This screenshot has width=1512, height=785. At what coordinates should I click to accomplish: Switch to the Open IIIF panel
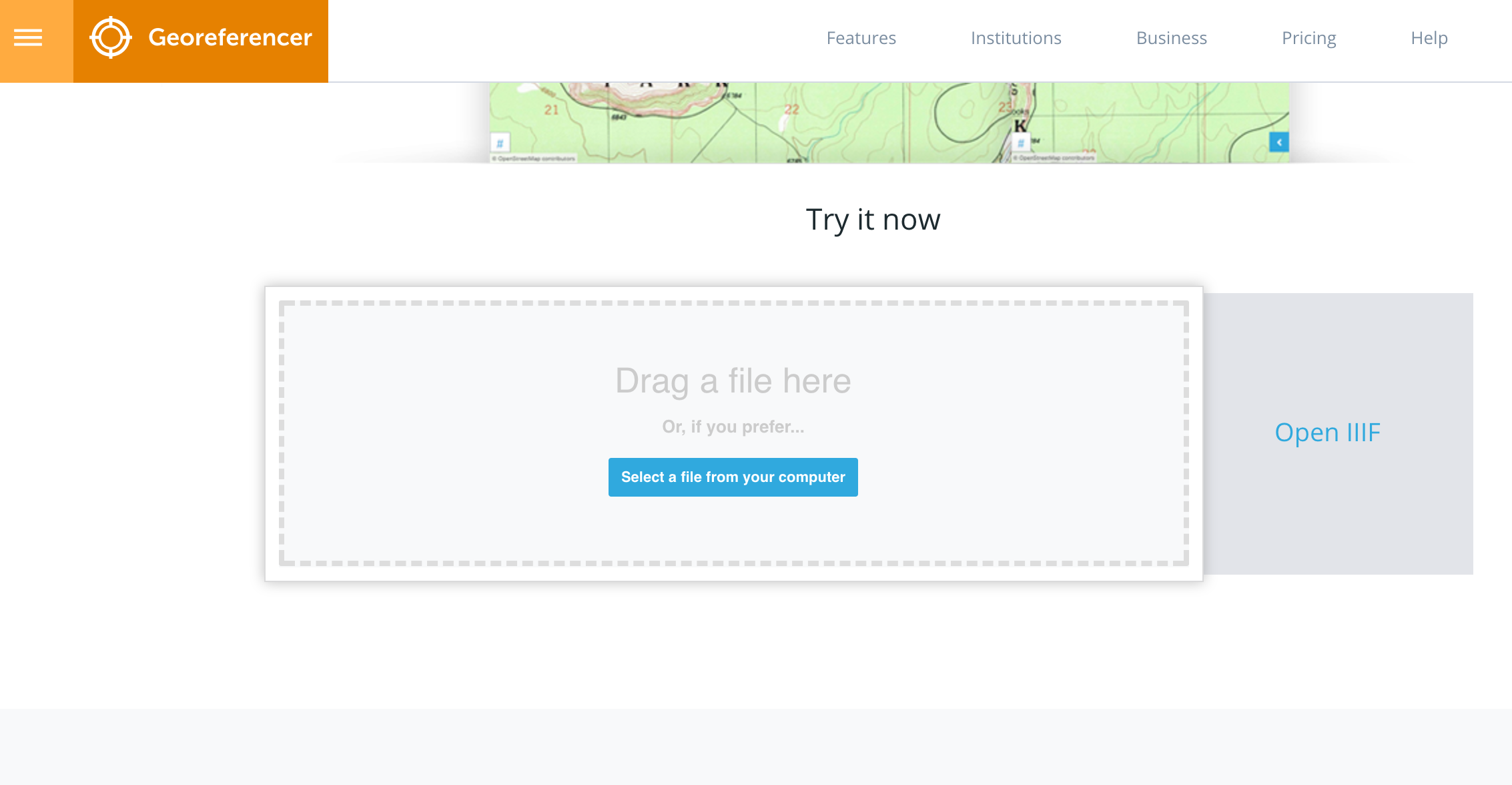pyautogui.click(x=1327, y=433)
